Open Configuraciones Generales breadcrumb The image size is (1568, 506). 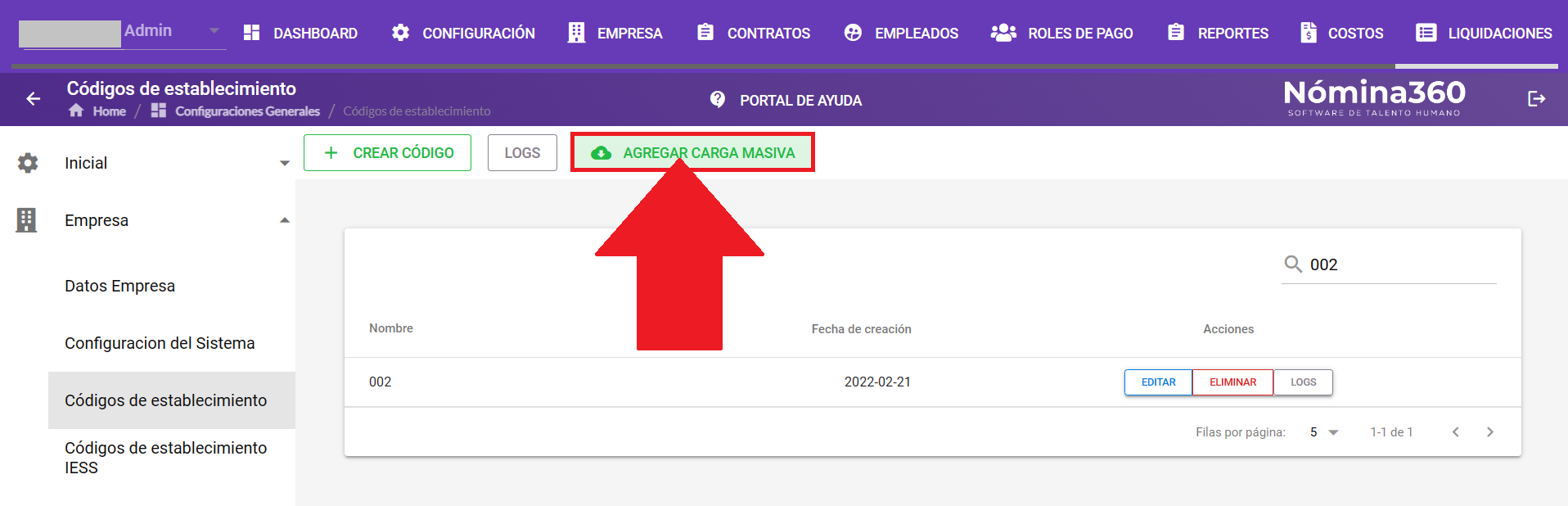(247, 111)
